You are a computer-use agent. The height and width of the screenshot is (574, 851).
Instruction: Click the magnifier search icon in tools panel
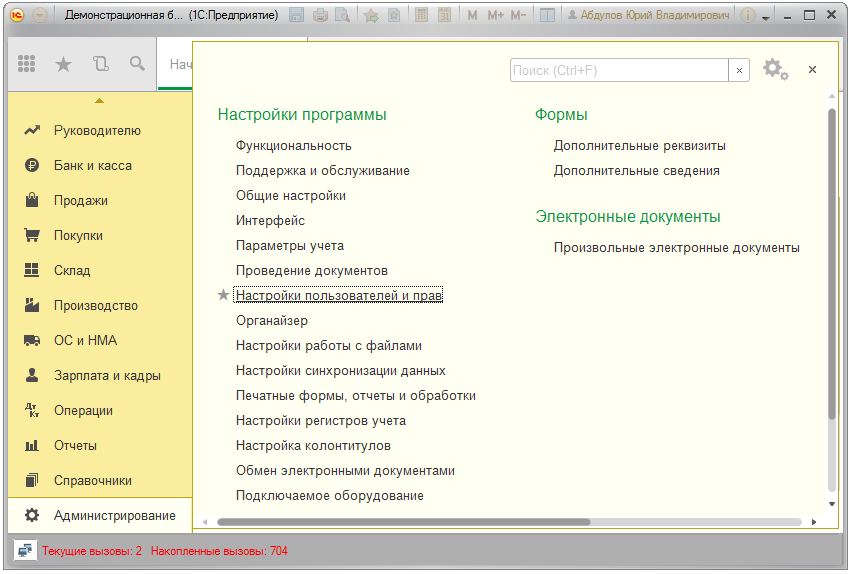coord(137,64)
